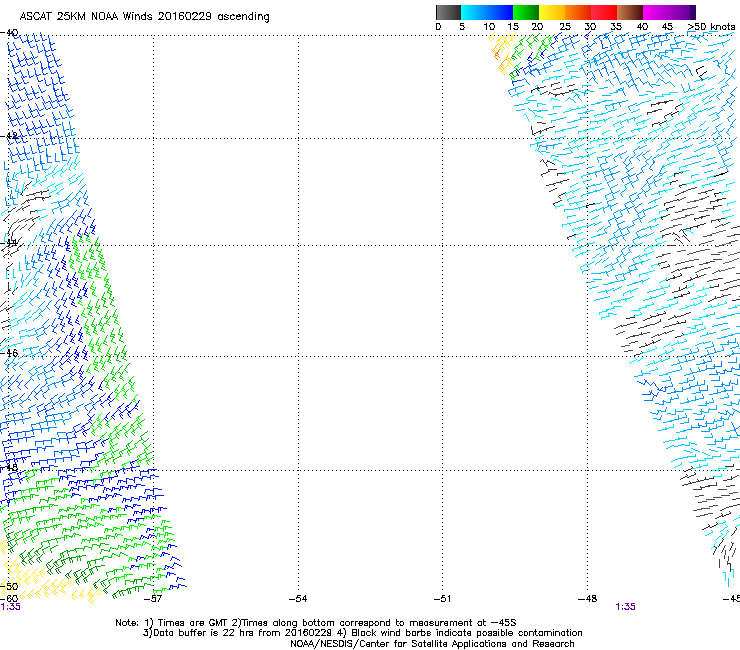The width and height of the screenshot is (740, 650).
Task: Click the '-40' latitude label
Action: tap(9, 33)
